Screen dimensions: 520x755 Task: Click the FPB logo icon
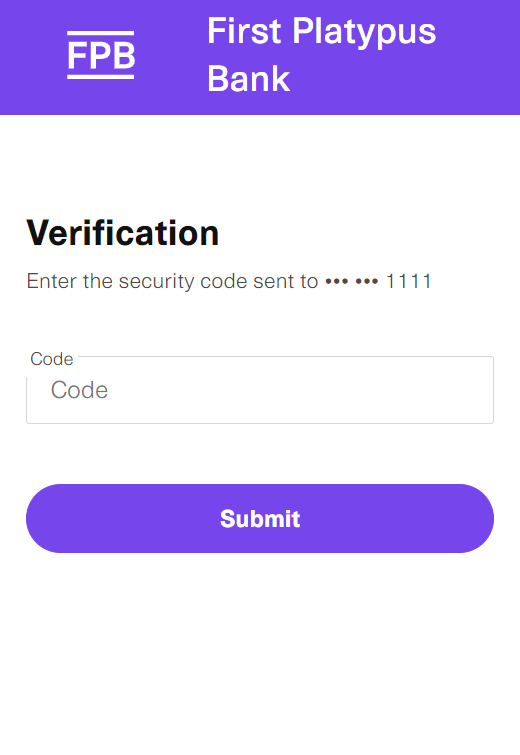(x=101, y=55)
